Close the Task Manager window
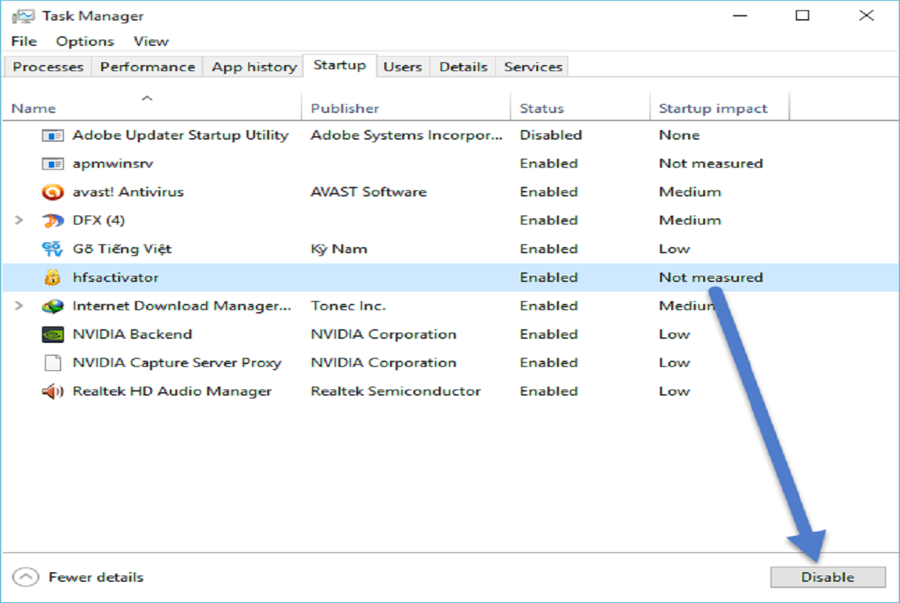This screenshot has height=603, width=900. [x=866, y=15]
